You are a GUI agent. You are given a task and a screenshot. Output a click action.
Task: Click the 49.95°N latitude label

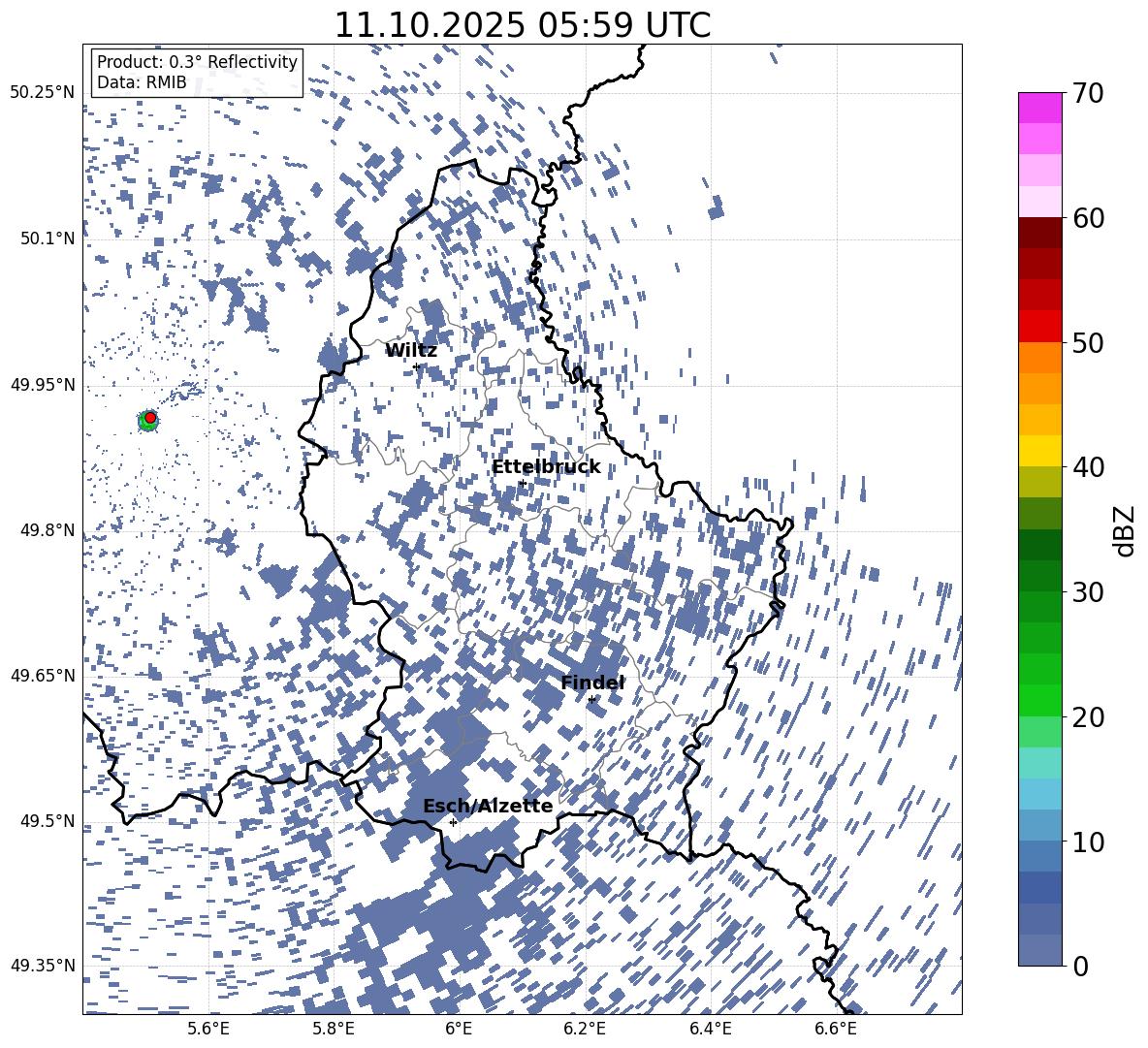(43, 384)
